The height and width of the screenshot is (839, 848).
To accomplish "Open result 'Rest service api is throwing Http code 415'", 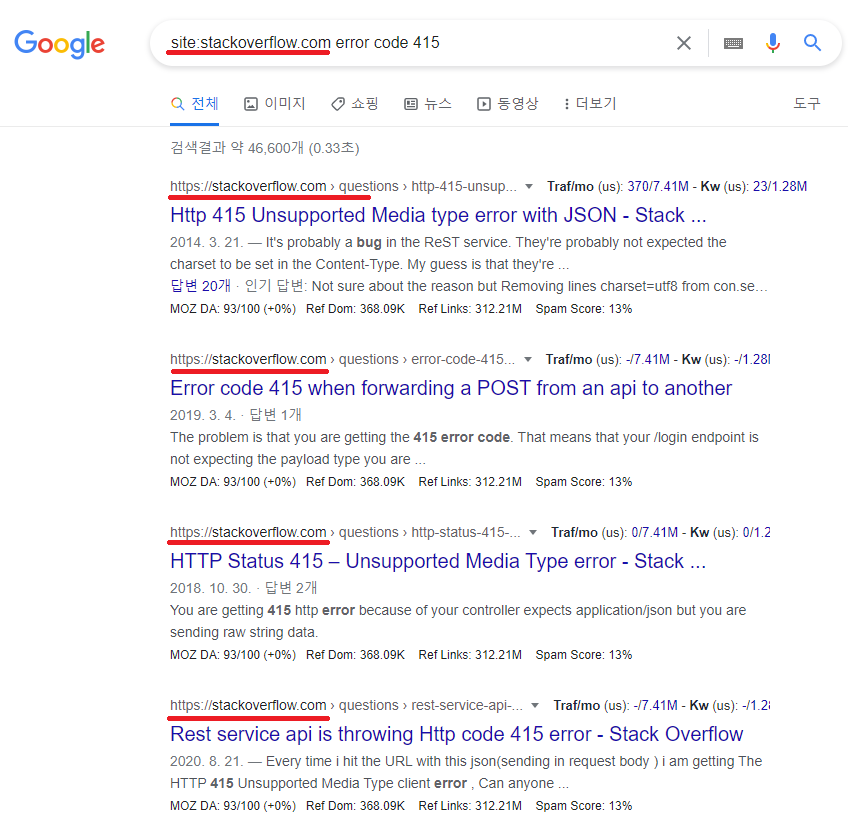I will point(456,735).
